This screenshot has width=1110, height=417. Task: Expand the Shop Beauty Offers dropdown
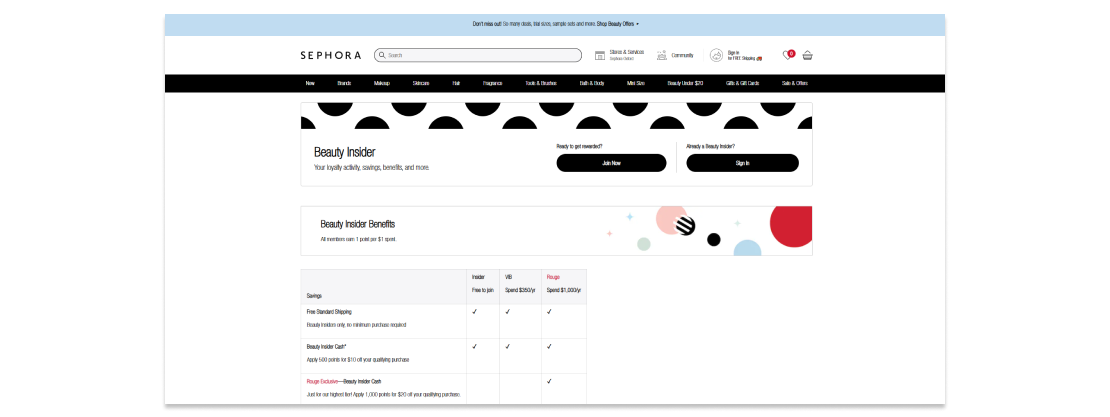(617, 24)
